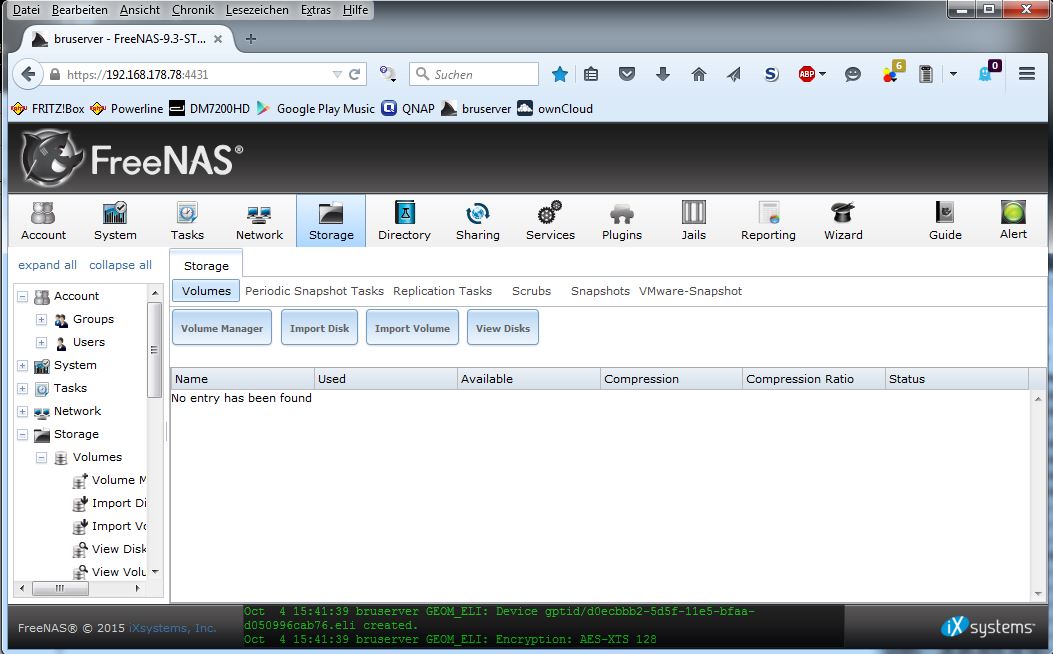Open the Jails toolbar icon
Viewport: 1053px width, 654px height.
694,221
